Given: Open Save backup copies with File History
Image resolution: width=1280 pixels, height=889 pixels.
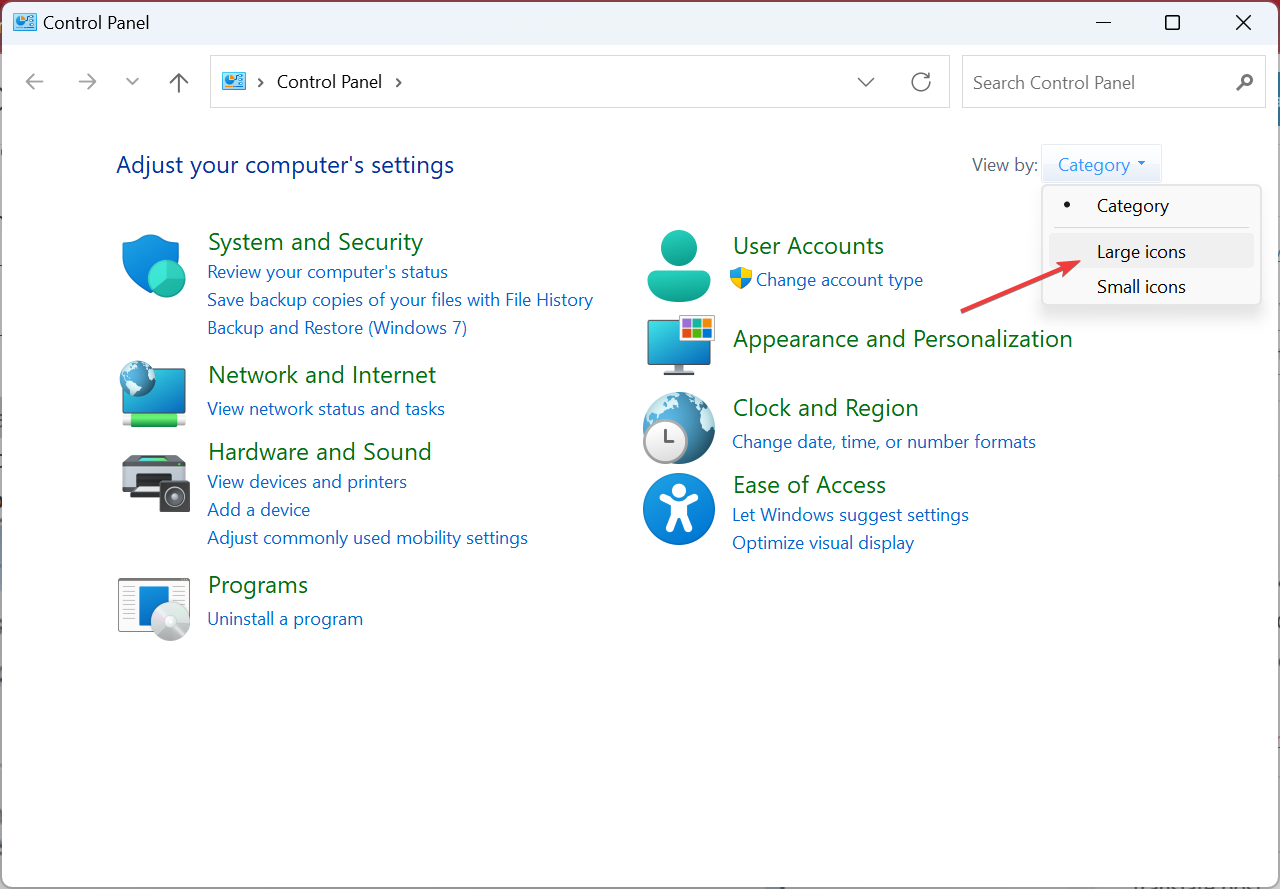Looking at the screenshot, I should click(x=400, y=300).
